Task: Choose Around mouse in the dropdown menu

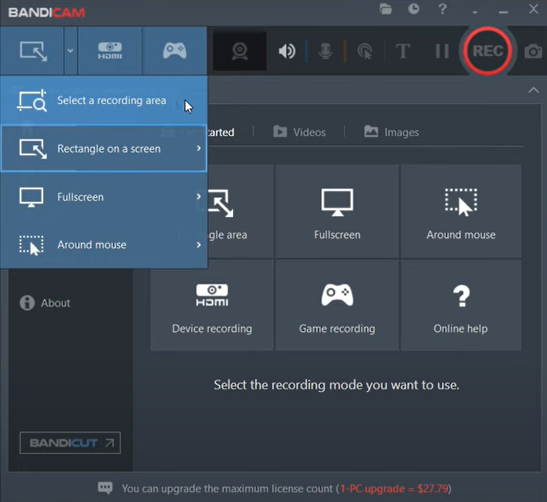Action: 104,245
